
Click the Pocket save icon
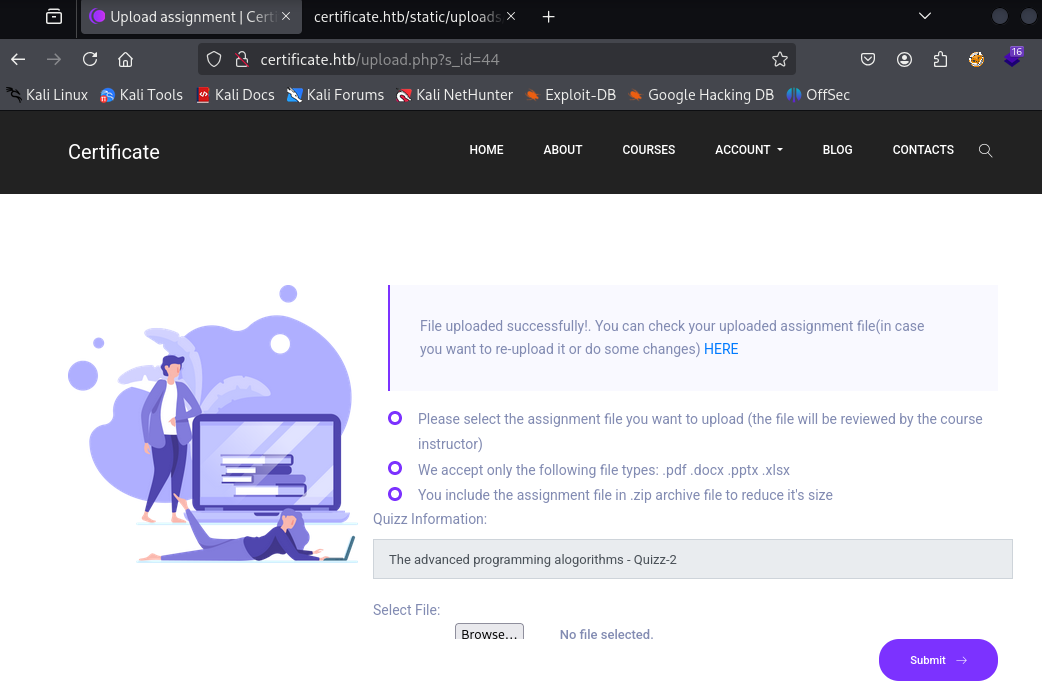868,59
